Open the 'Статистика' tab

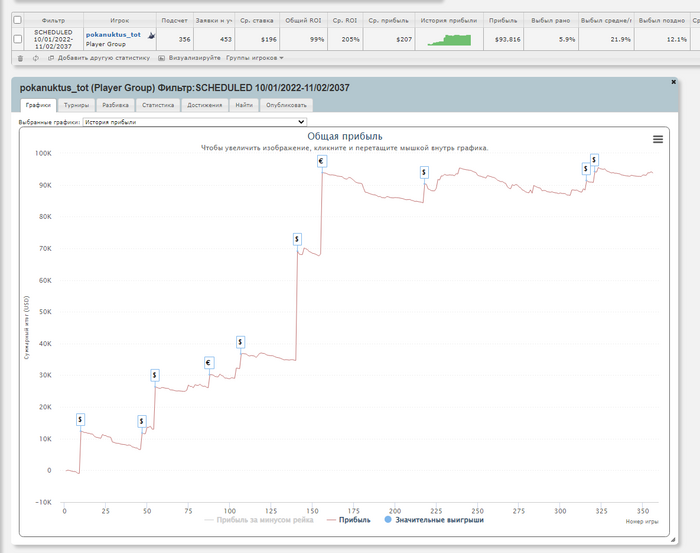click(158, 105)
